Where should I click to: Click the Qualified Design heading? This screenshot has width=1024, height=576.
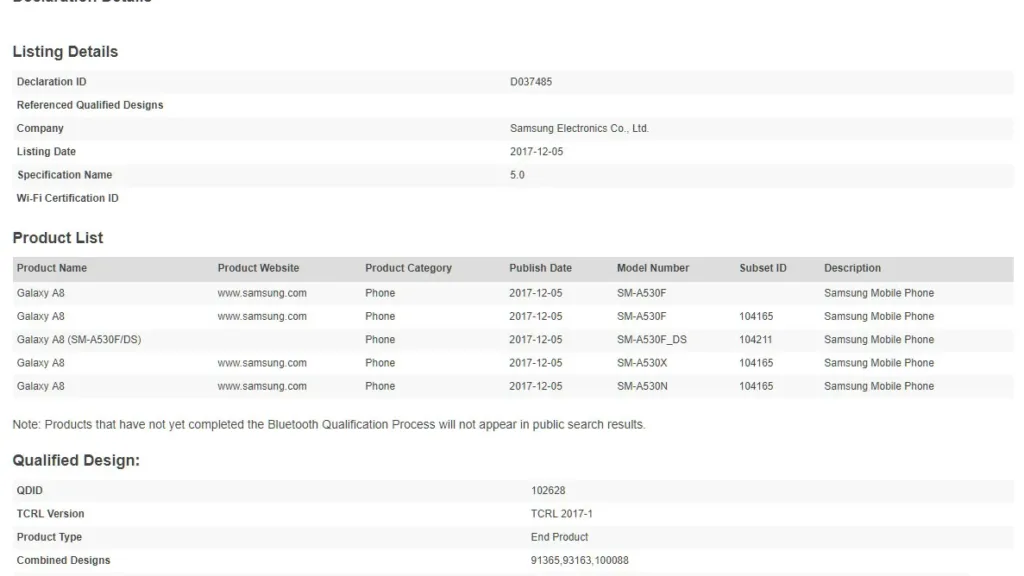(76, 460)
